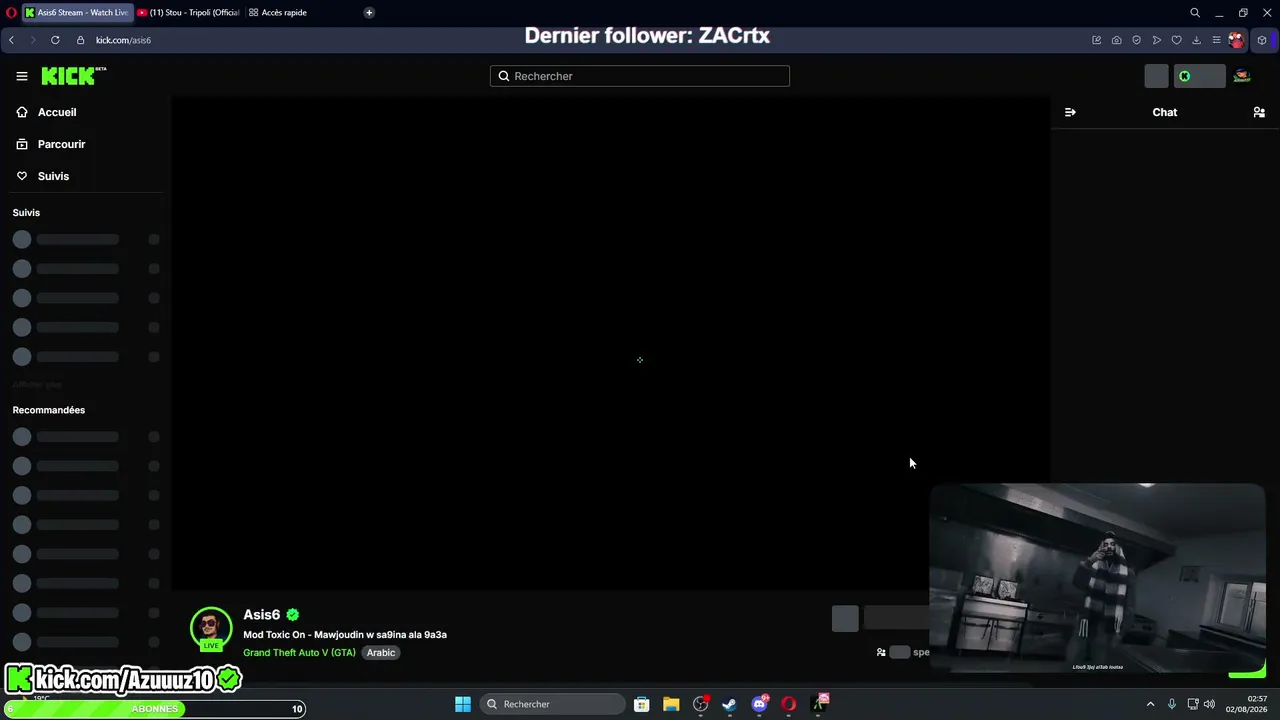Switch to the Asis6 Stream browser tab

[76, 13]
